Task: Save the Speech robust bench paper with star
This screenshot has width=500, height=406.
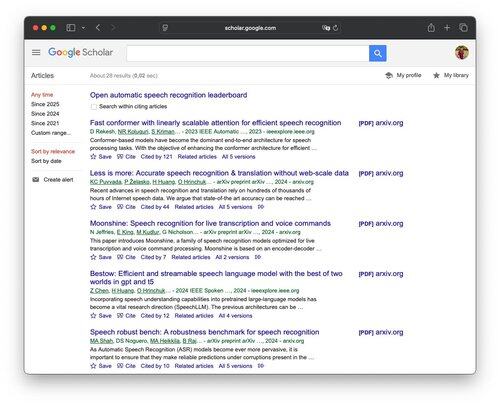Action: click(x=101, y=366)
